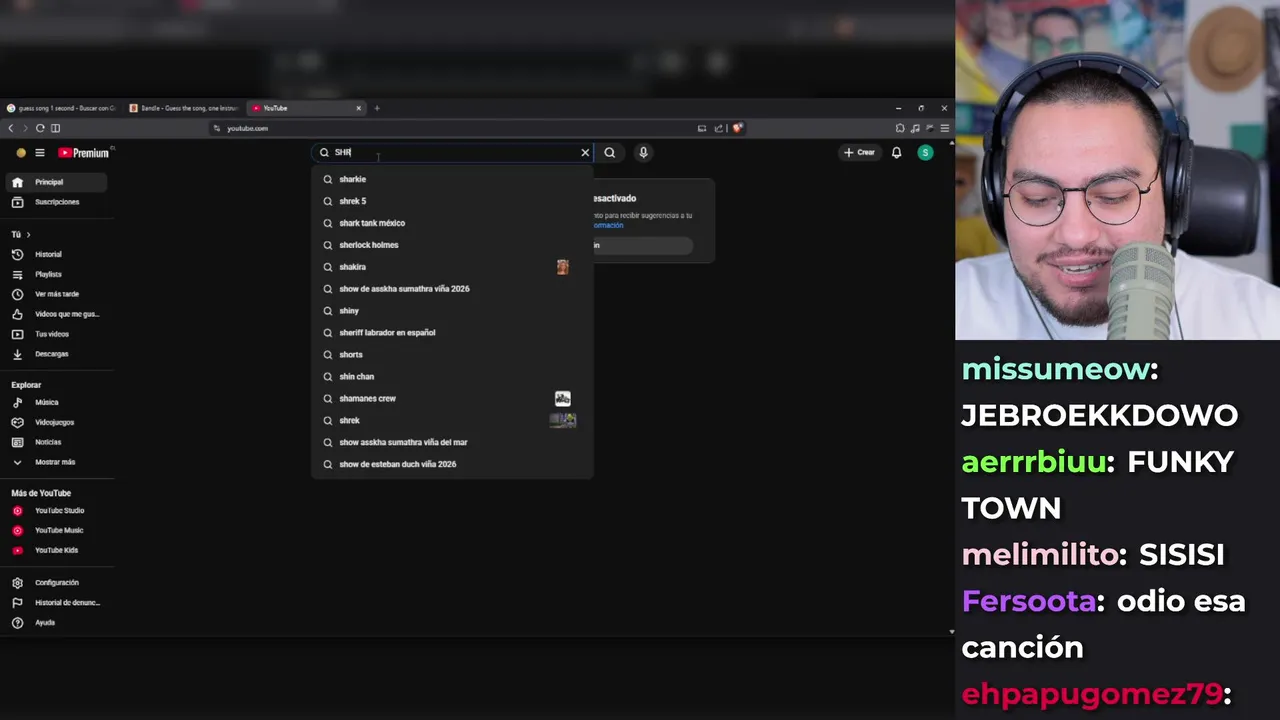Clear the search box with the X

(x=585, y=153)
